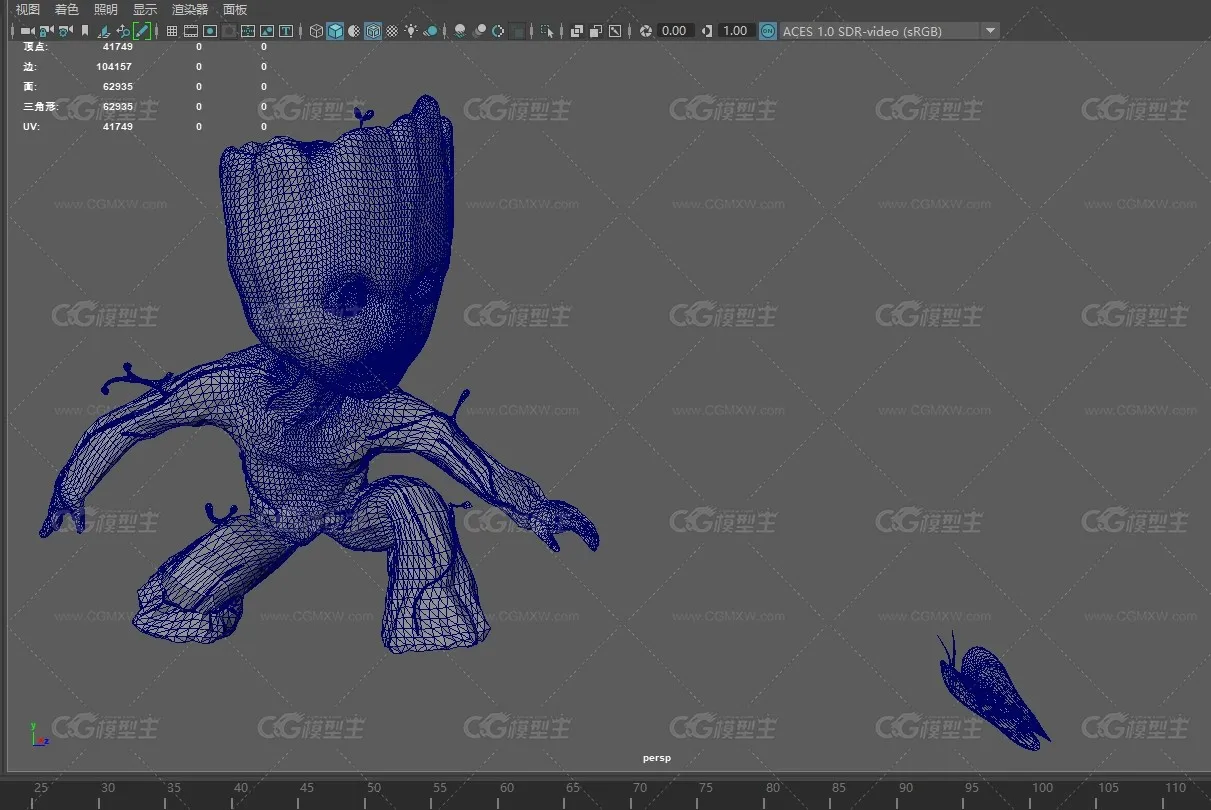The height and width of the screenshot is (810, 1211).
Task: Toggle the Safe Action overlay
Action: tap(267, 31)
